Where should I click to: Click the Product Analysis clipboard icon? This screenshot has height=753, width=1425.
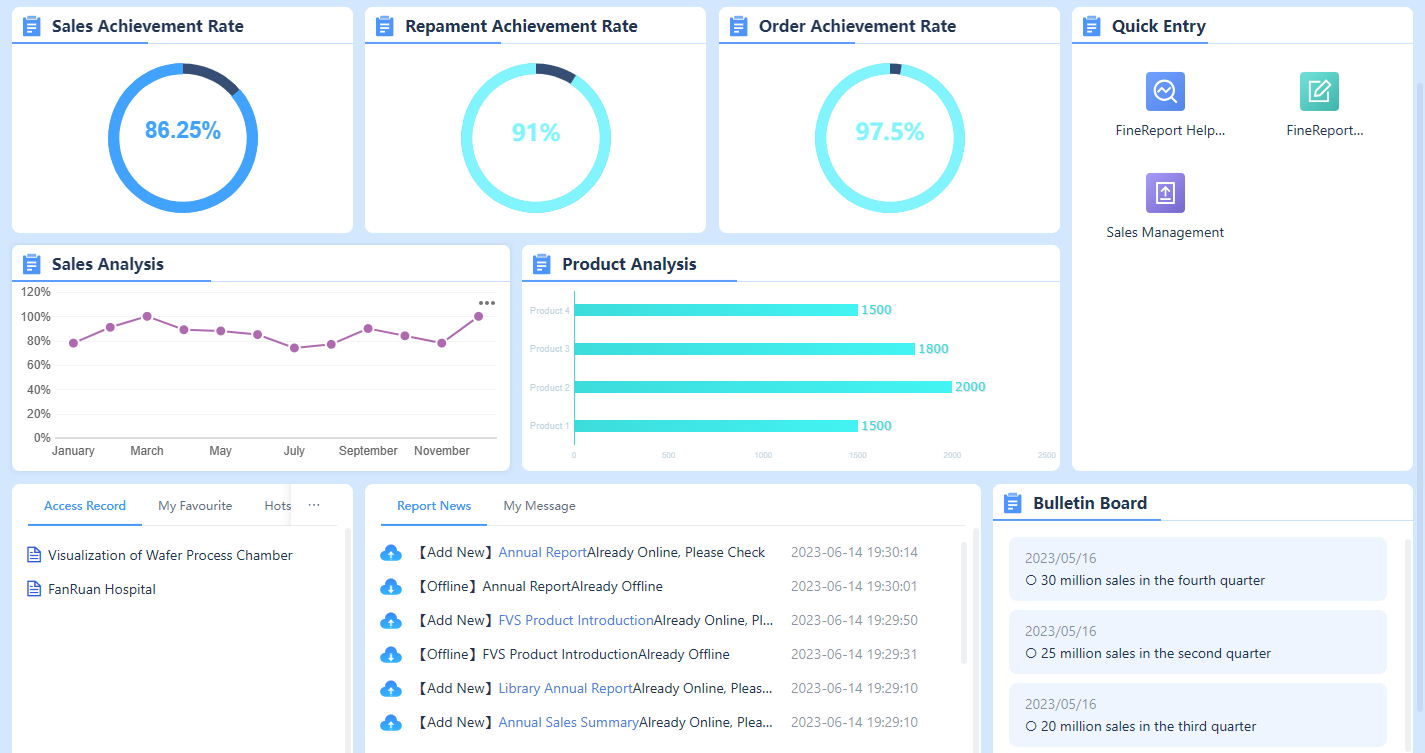click(x=541, y=263)
